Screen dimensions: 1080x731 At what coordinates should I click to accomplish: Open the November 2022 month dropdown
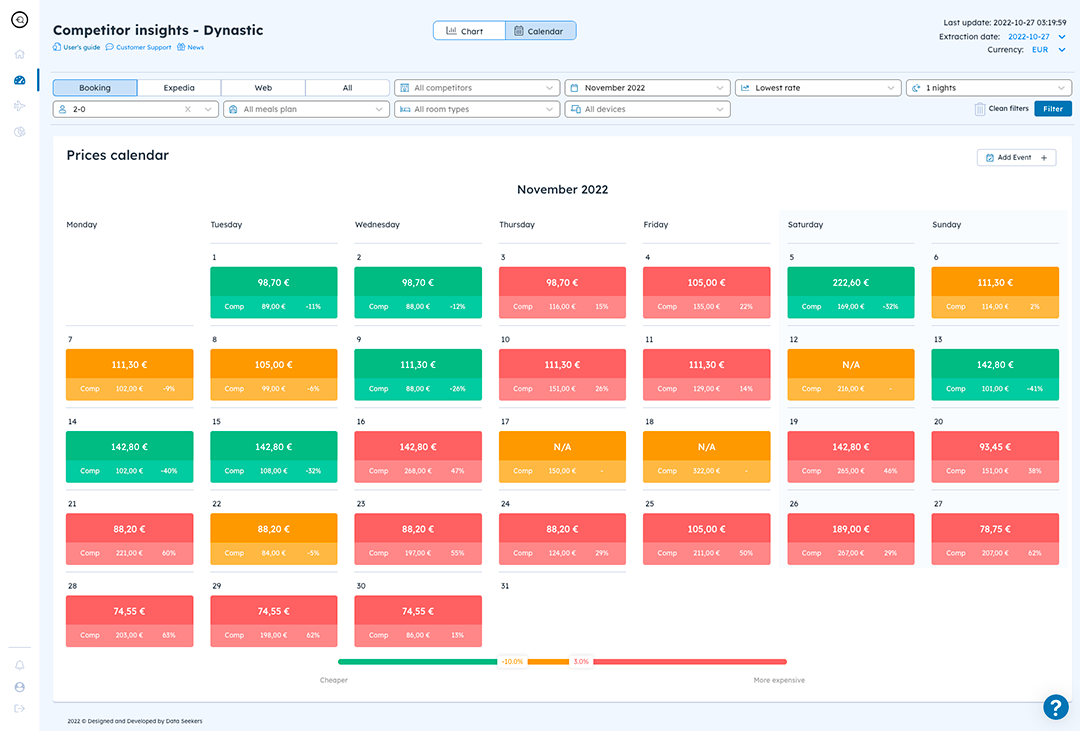click(x=647, y=87)
